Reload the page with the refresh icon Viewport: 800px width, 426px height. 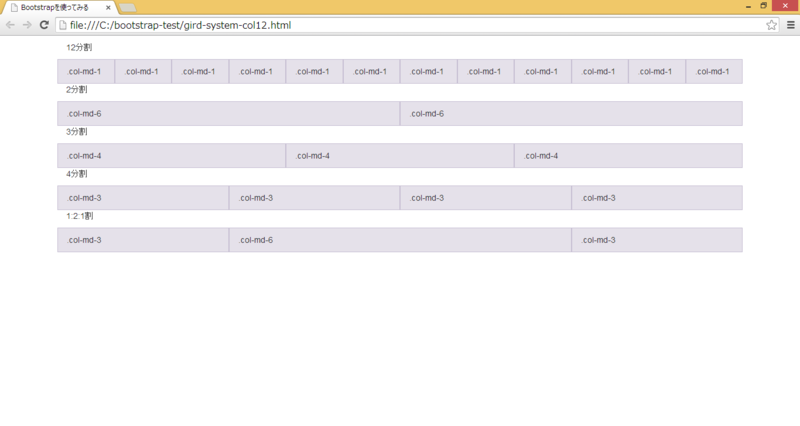44,25
